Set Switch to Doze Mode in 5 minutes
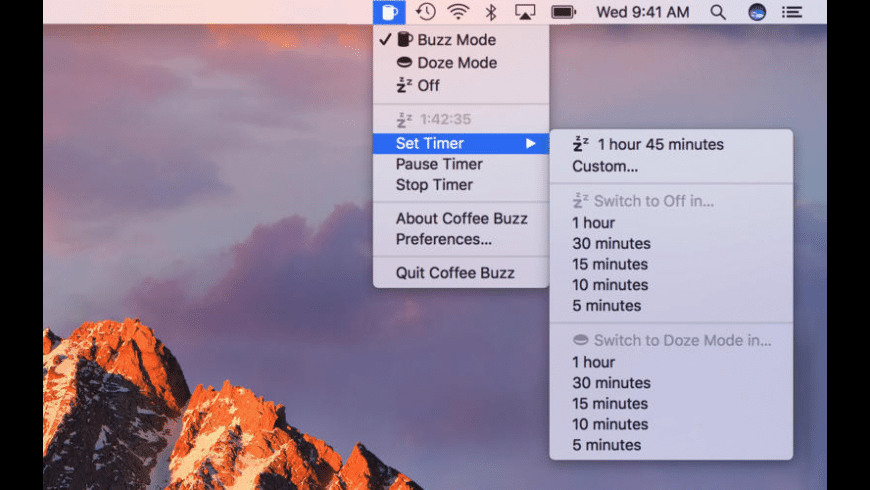This screenshot has width=870, height=490. (671, 445)
